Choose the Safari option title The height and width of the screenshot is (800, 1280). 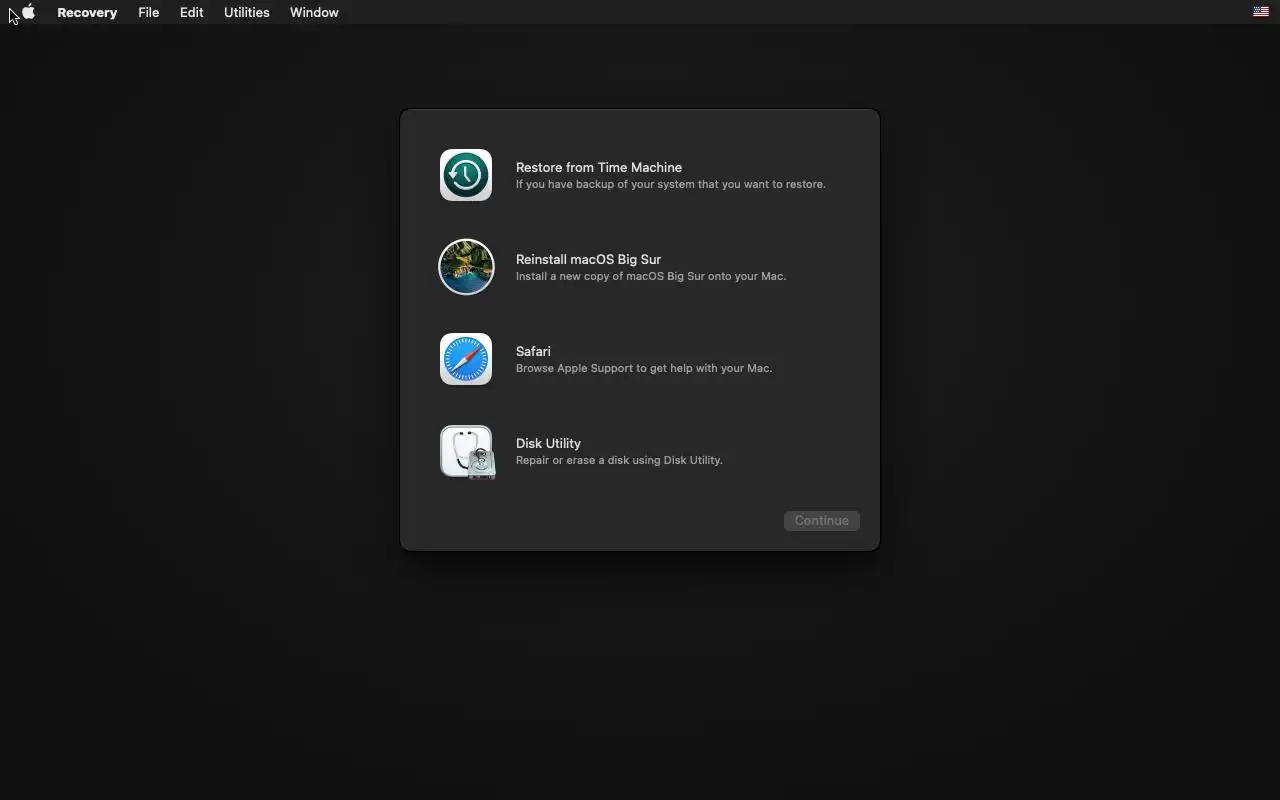pyautogui.click(x=533, y=351)
